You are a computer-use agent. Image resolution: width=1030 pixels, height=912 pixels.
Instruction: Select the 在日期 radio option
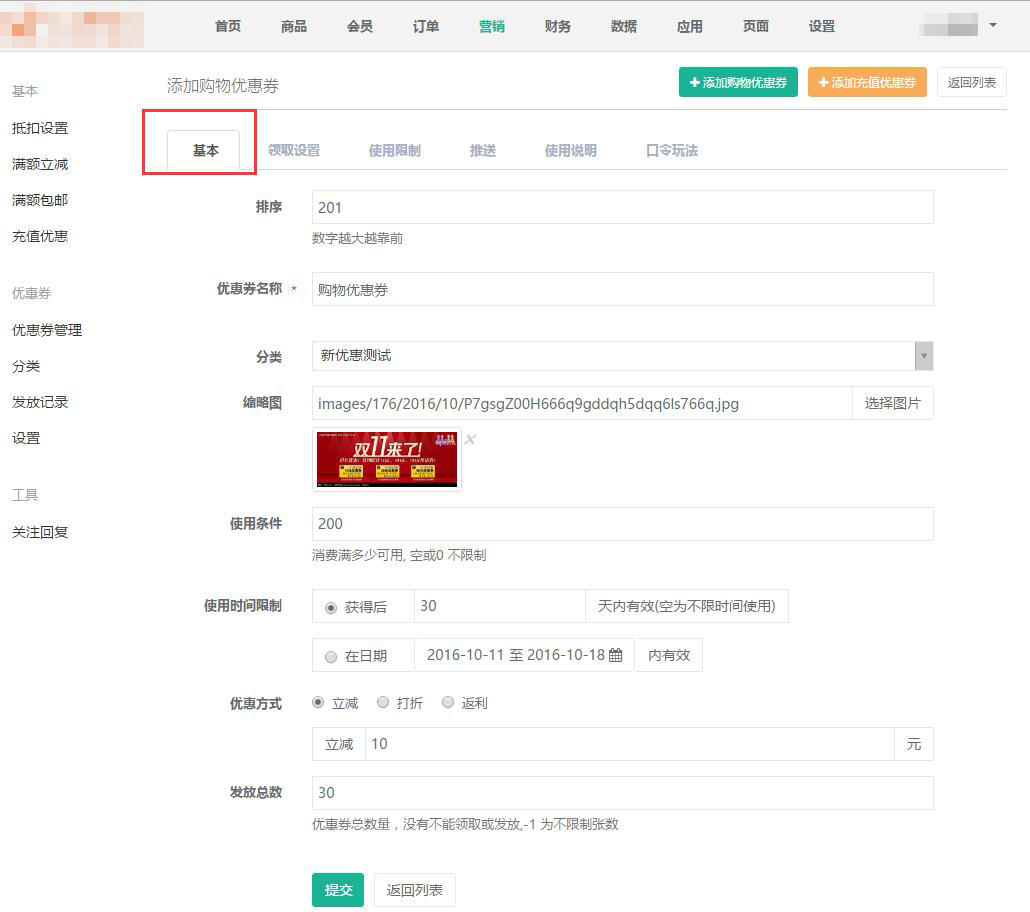click(x=331, y=657)
